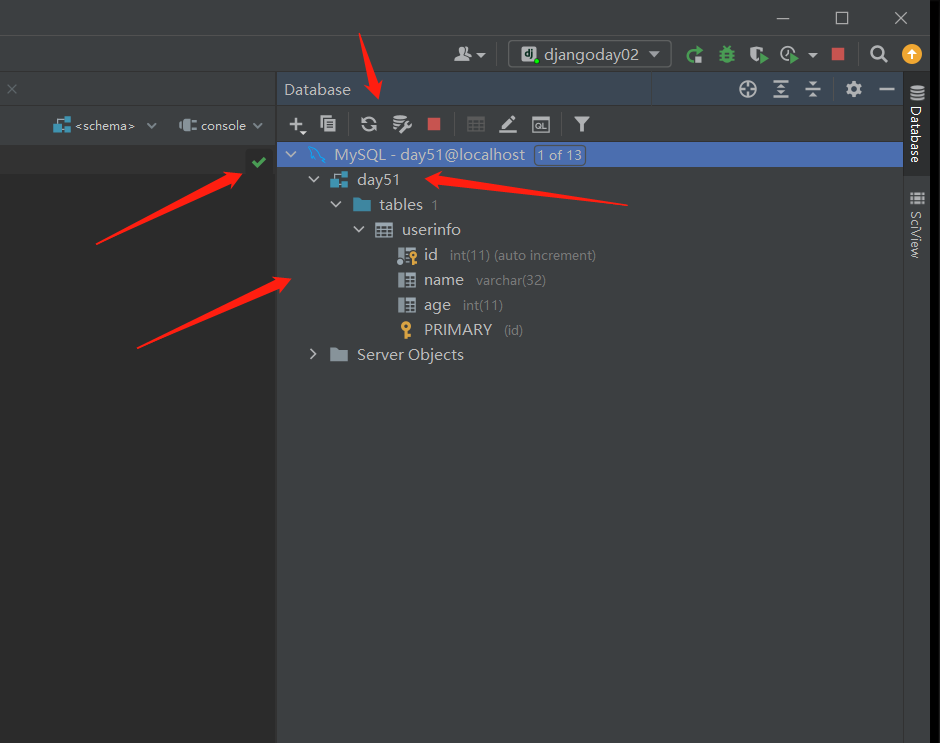The height and width of the screenshot is (743, 940).
Task: Open the console selector dropdown
Action: 221,125
